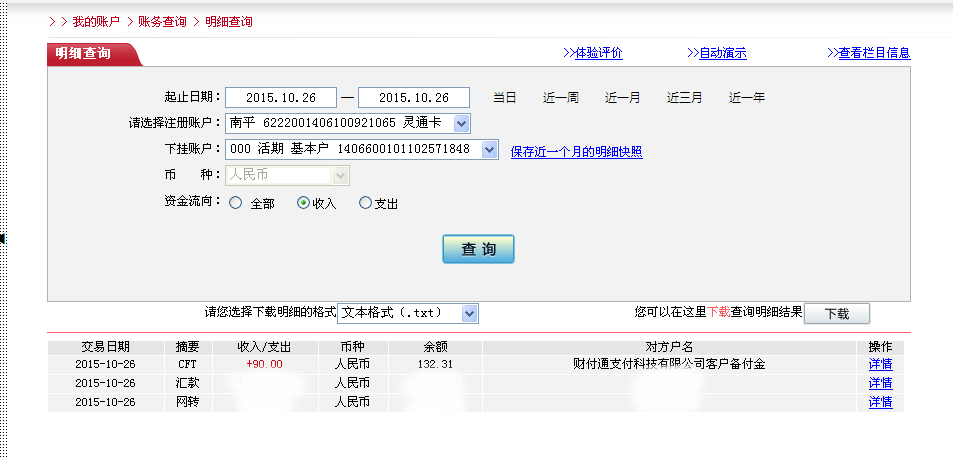The width and height of the screenshot is (953, 458).
Task: Click the start date input field
Action: point(280,97)
